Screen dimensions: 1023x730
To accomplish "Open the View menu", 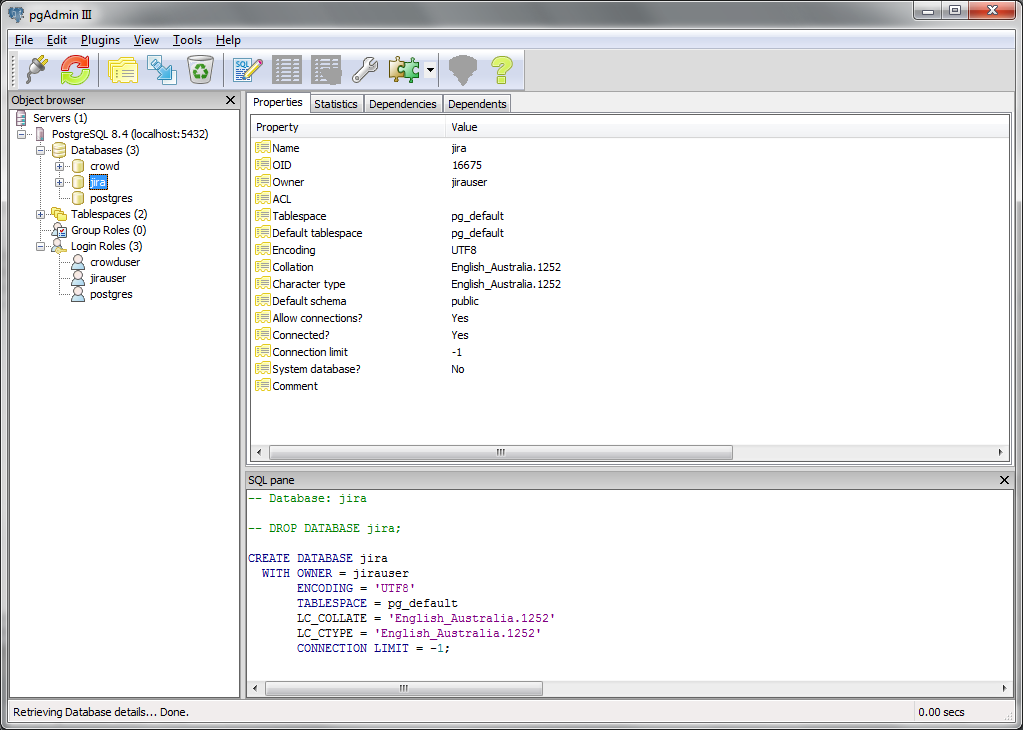I will point(146,40).
